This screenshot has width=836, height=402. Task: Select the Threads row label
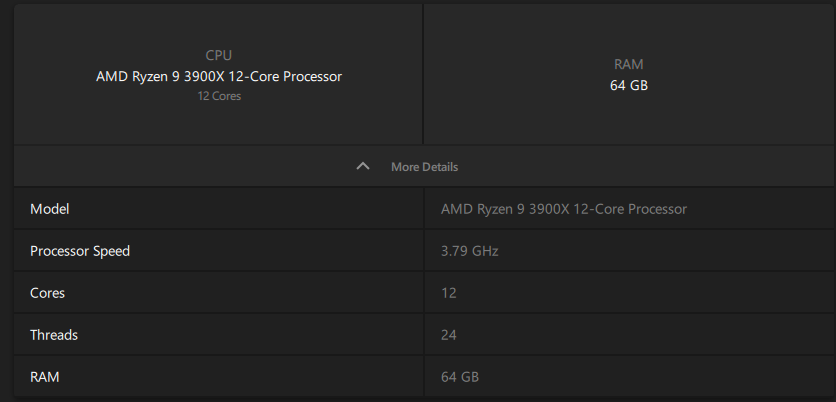click(54, 335)
